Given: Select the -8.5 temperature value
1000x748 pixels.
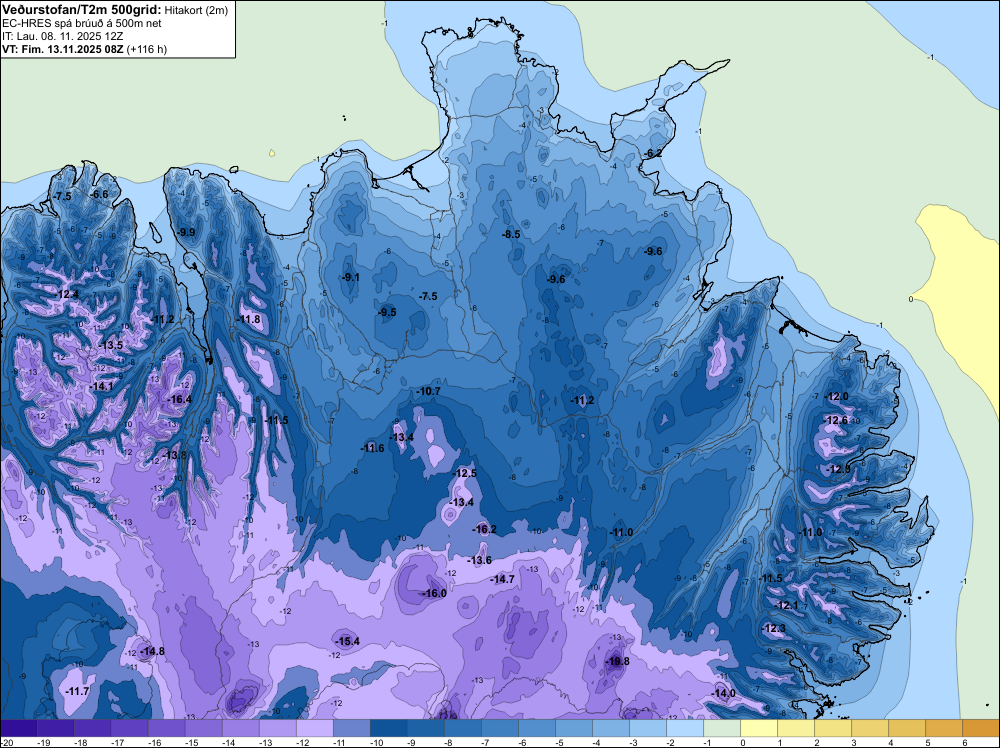Looking at the screenshot, I should point(511,234).
